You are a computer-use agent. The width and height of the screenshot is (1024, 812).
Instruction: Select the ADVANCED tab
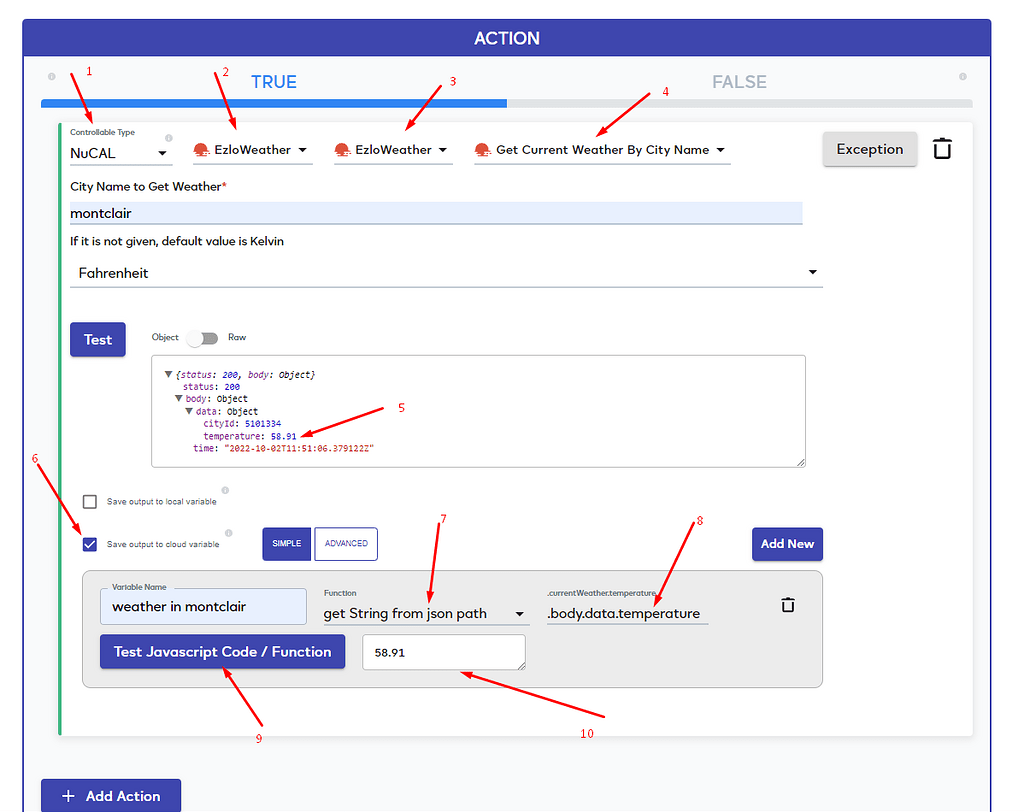(346, 544)
